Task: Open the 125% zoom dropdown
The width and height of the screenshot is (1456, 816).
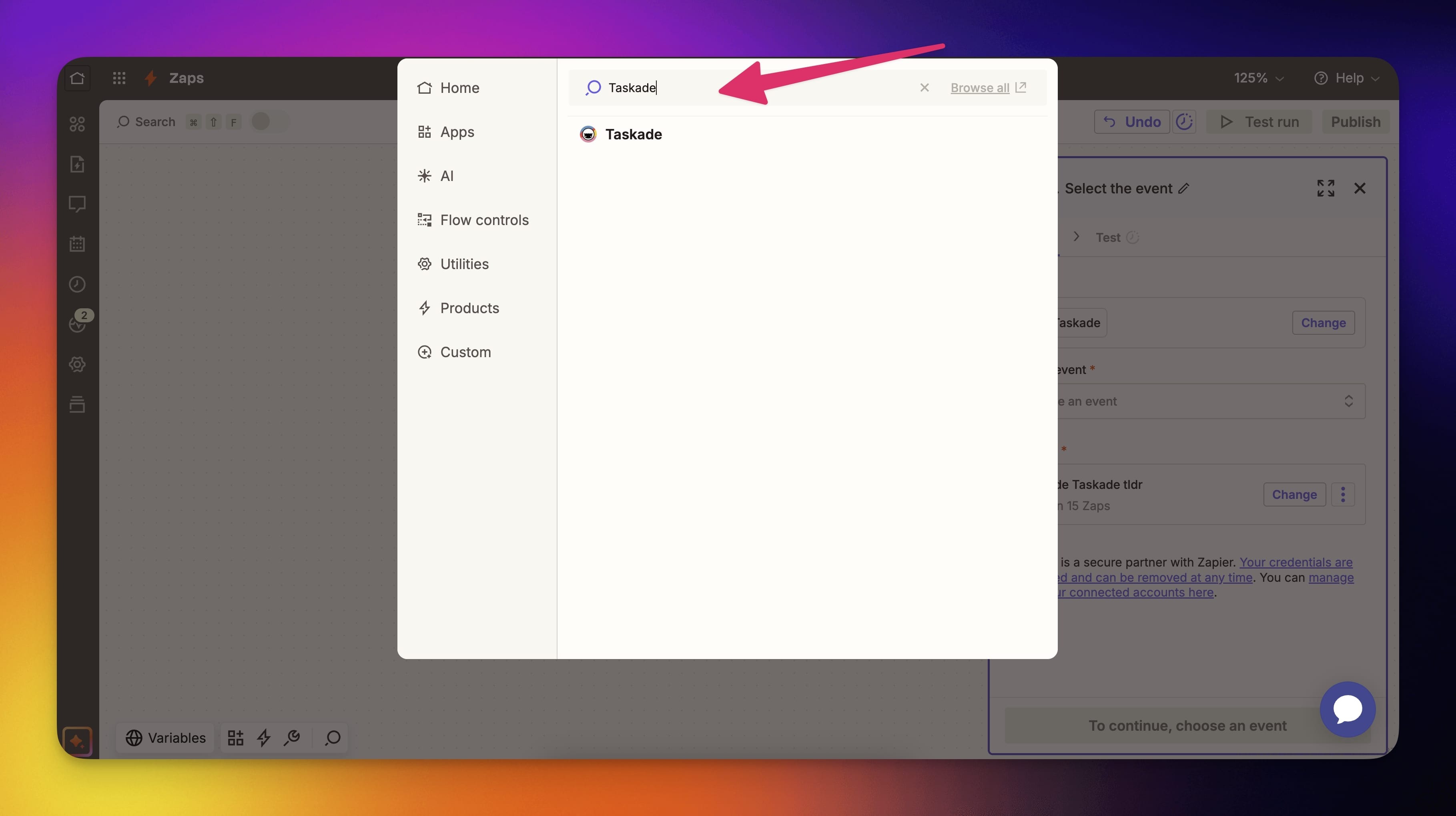Action: click(x=1258, y=78)
